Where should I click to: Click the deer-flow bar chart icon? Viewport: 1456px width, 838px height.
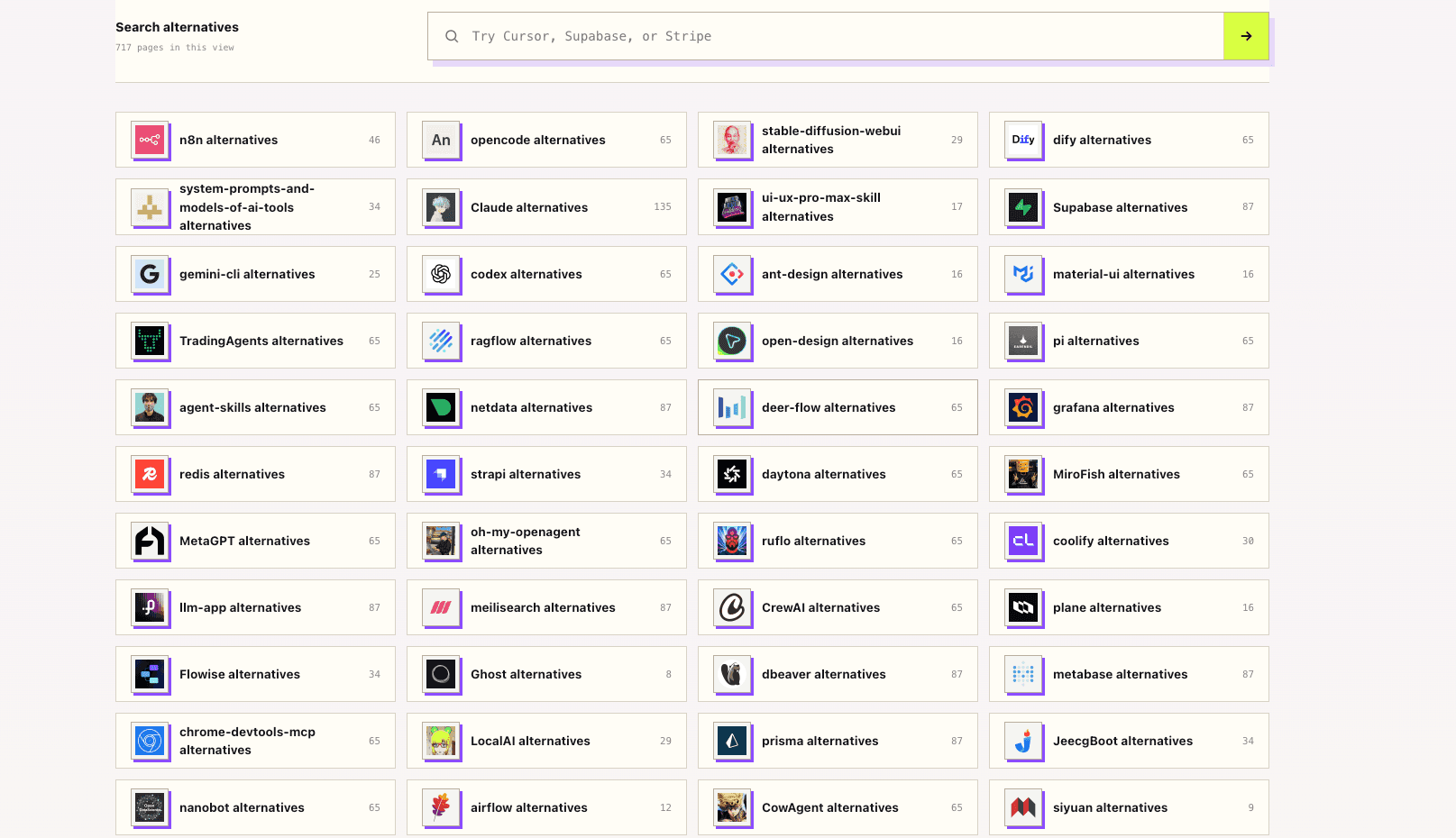(x=732, y=407)
